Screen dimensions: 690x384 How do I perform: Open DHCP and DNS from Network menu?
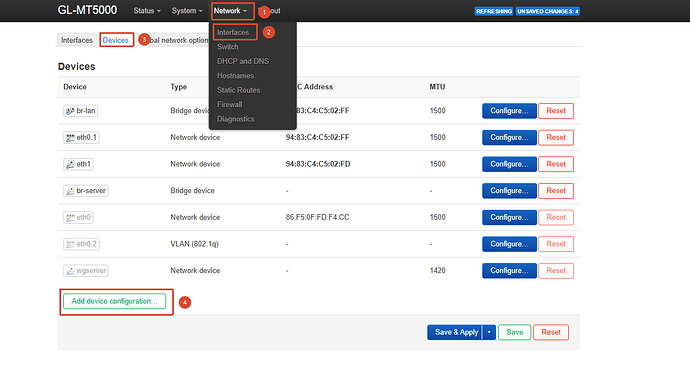pyautogui.click(x=243, y=61)
